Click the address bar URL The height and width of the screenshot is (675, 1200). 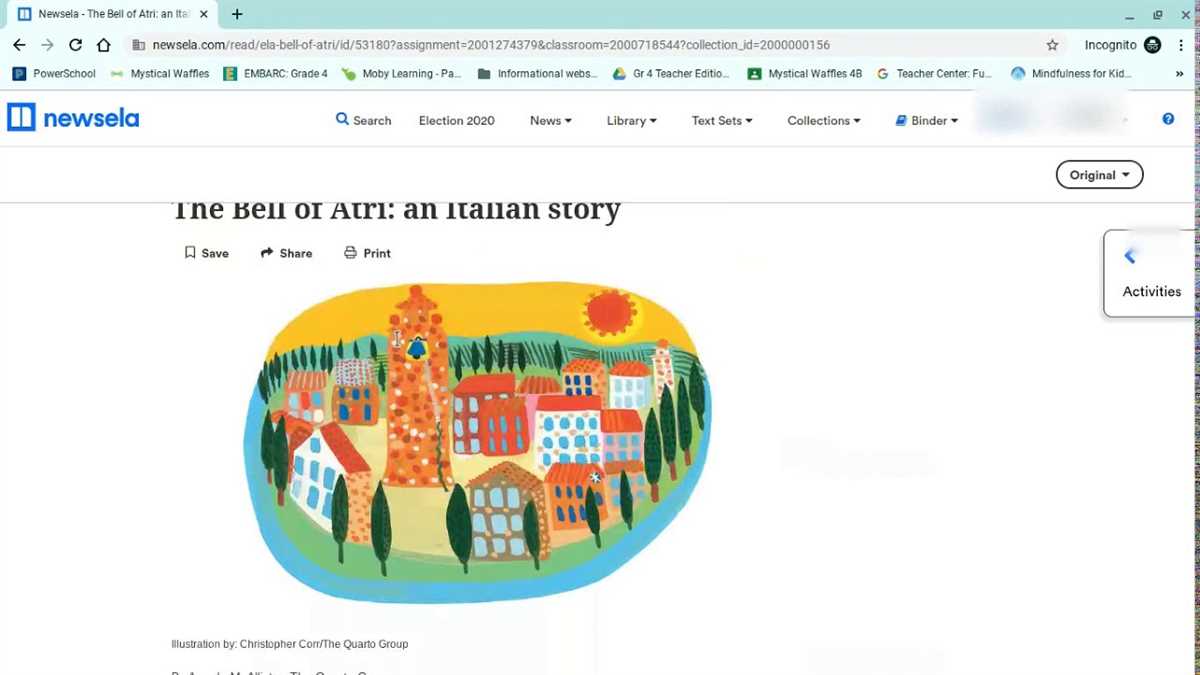(491, 45)
